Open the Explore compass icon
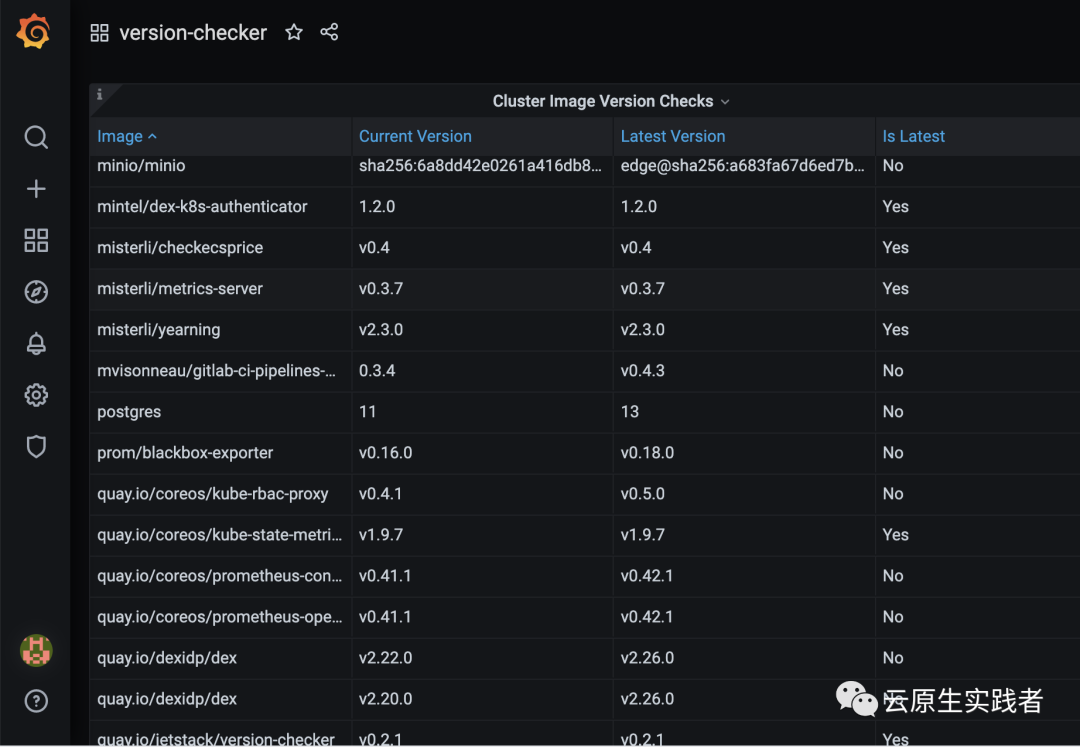This screenshot has width=1080, height=749. [x=36, y=292]
